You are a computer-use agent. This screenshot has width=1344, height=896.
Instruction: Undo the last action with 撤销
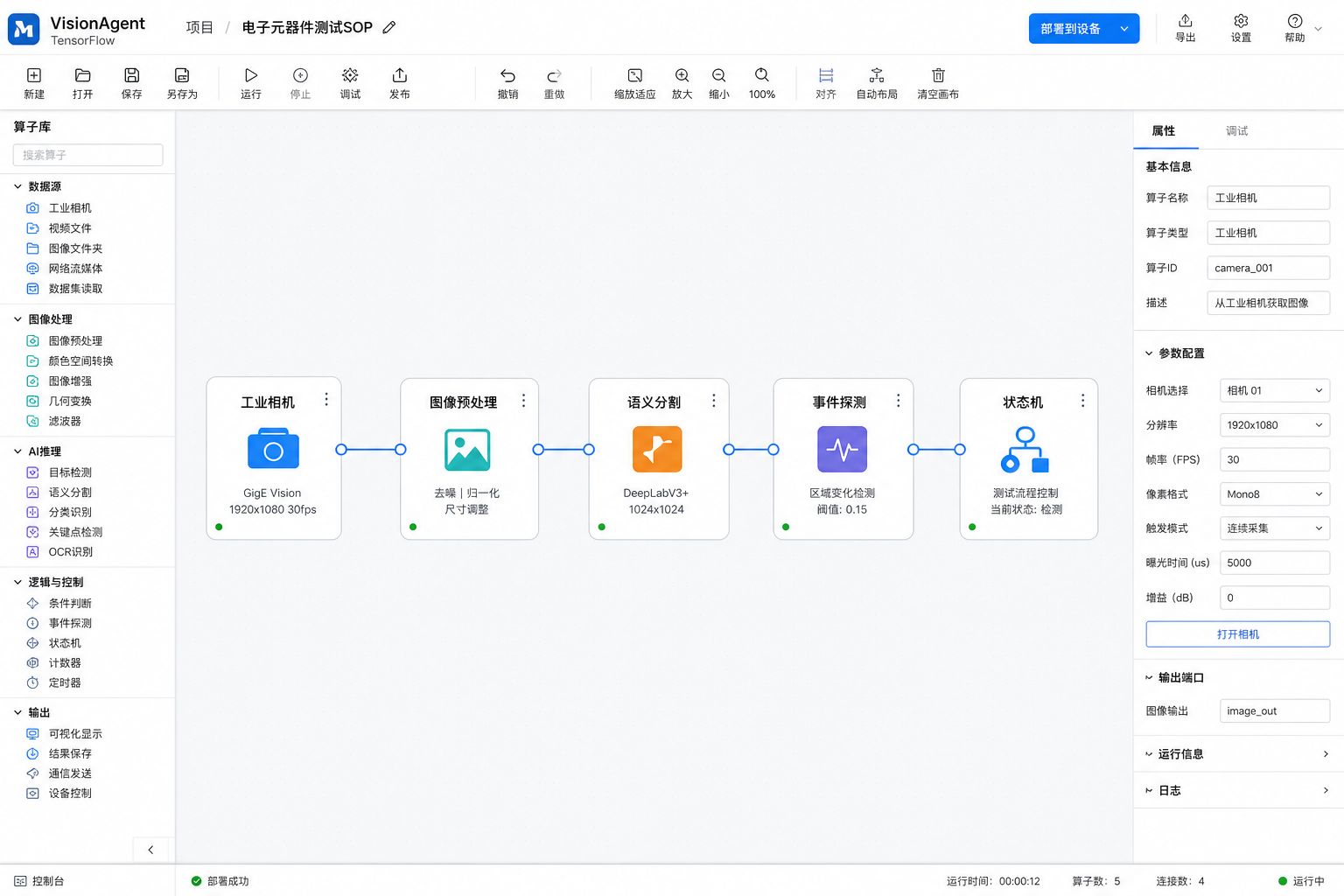pos(507,75)
